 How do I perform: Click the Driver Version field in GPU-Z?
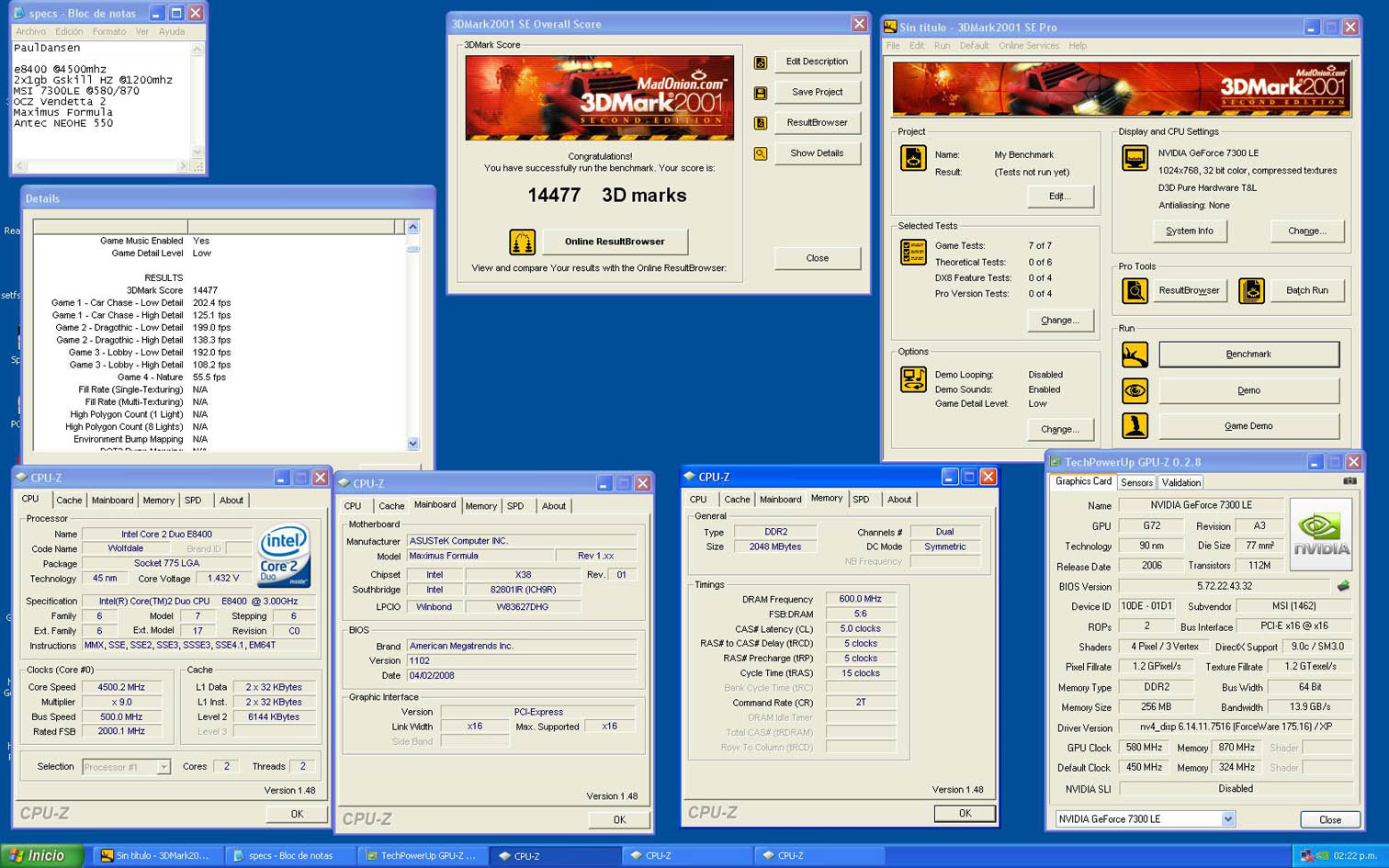[1236, 727]
